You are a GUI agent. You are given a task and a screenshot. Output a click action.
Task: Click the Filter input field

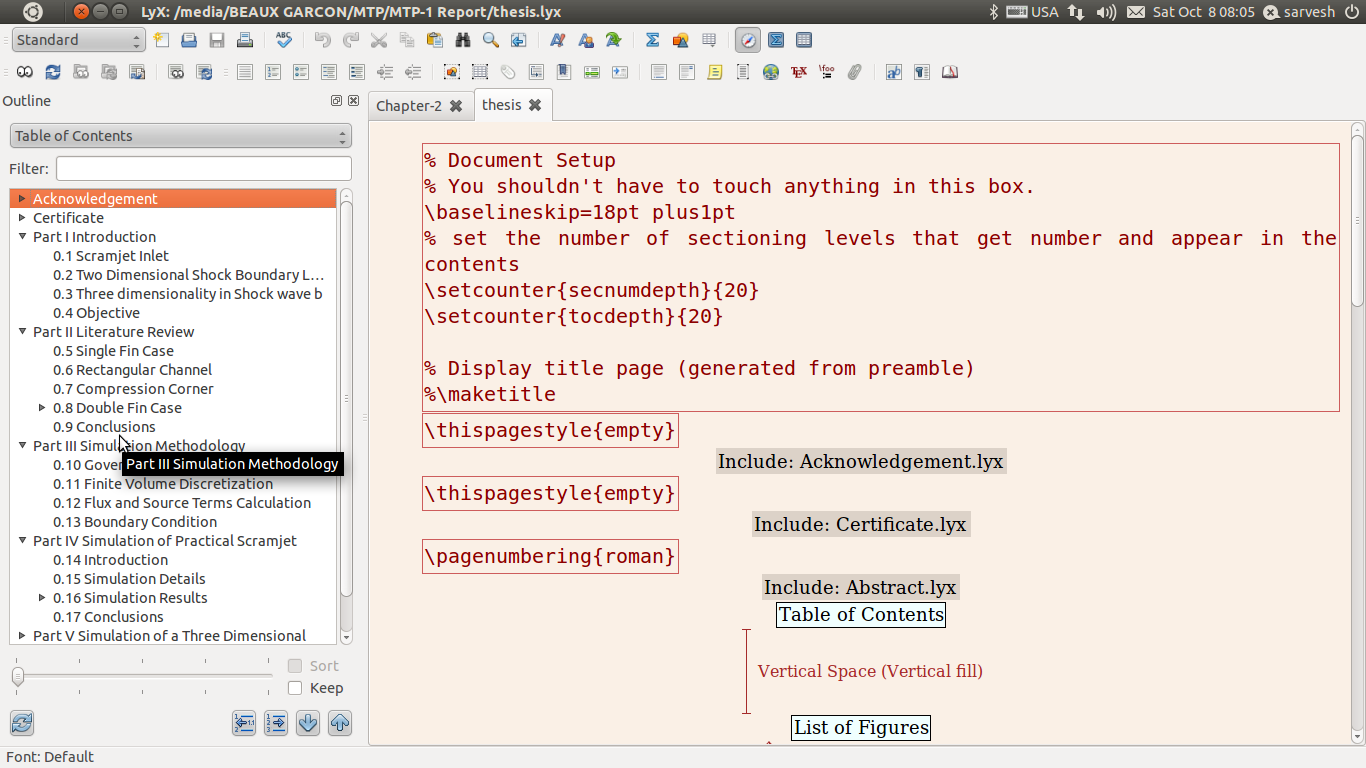(204, 169)
